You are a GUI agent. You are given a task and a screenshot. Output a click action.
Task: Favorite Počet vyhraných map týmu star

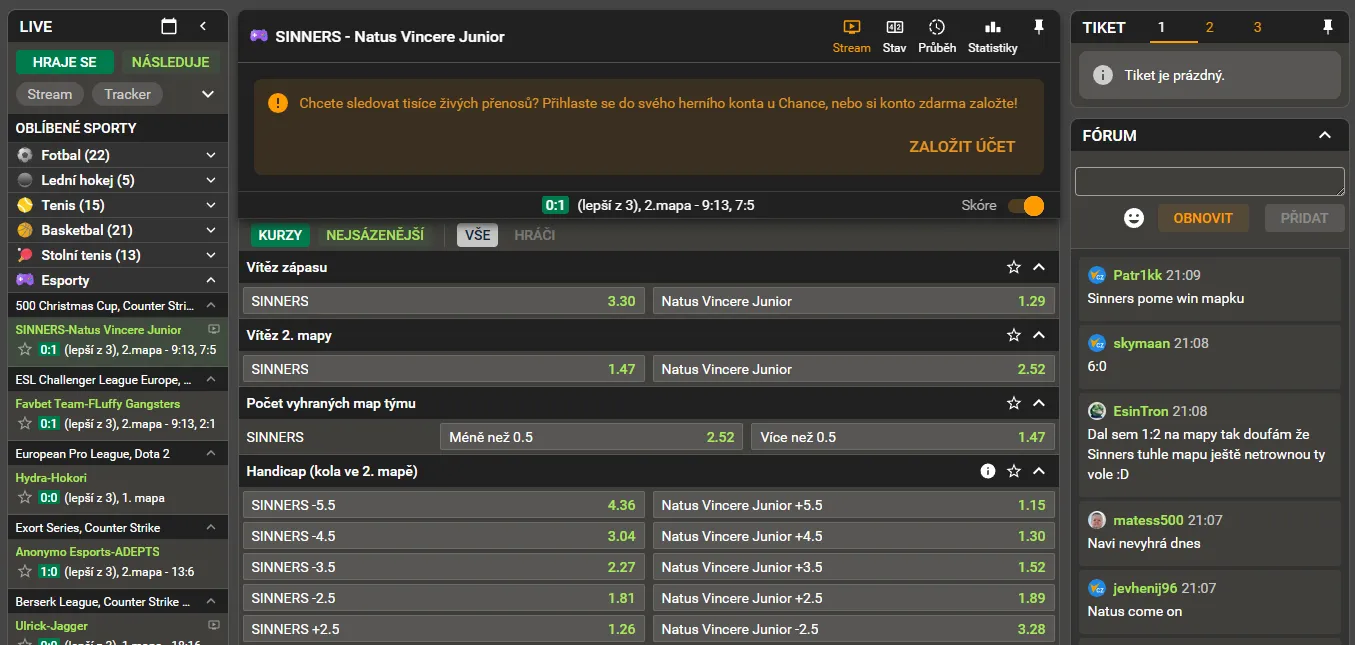1014,403
